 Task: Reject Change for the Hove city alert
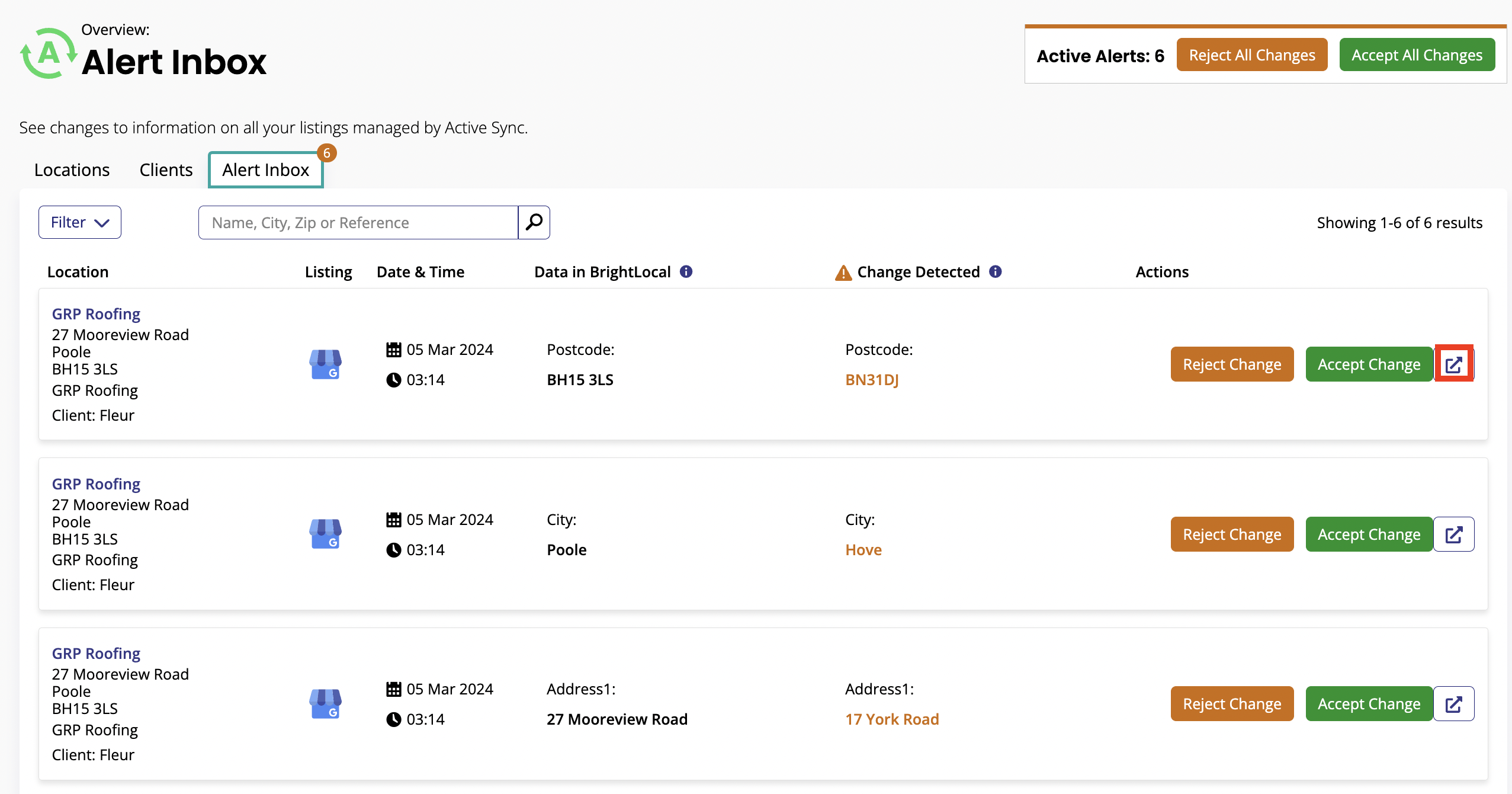click(x=1232, y=534)
